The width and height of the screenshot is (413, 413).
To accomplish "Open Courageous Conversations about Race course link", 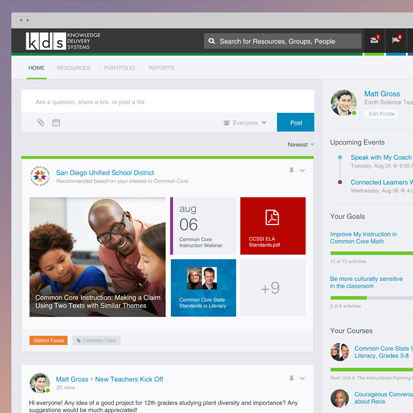I will [383, 398].
